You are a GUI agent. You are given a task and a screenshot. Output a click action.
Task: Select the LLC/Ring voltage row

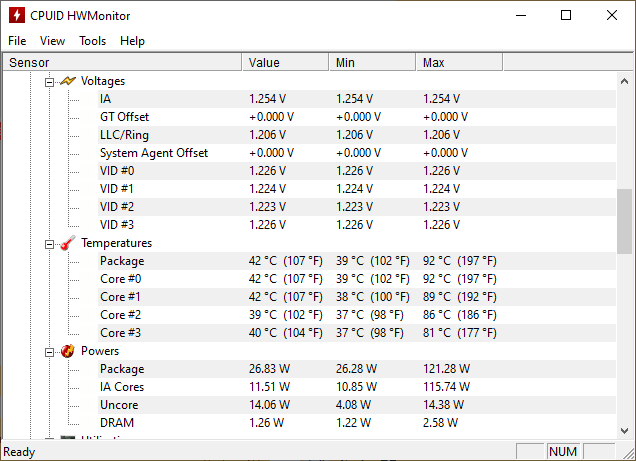tap(357, 135)
